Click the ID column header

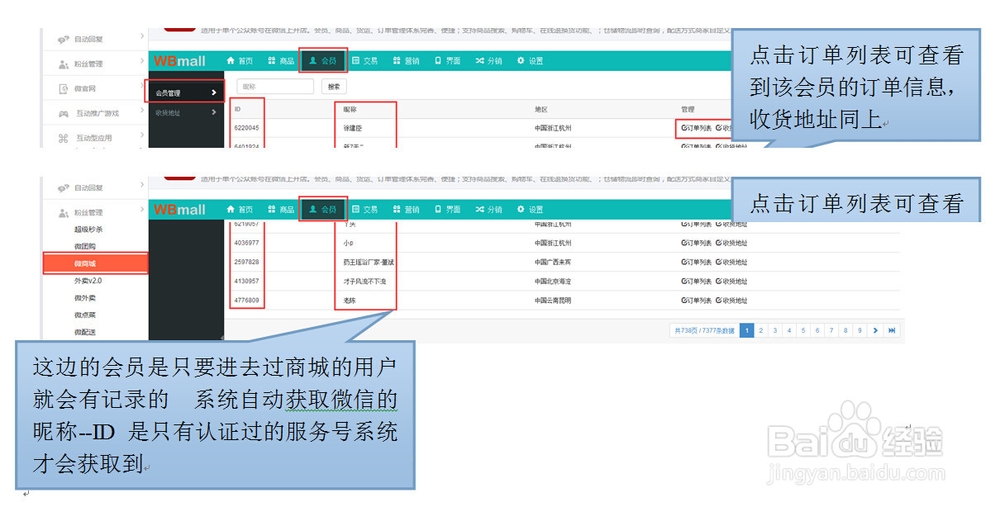(x=237, y=109)
